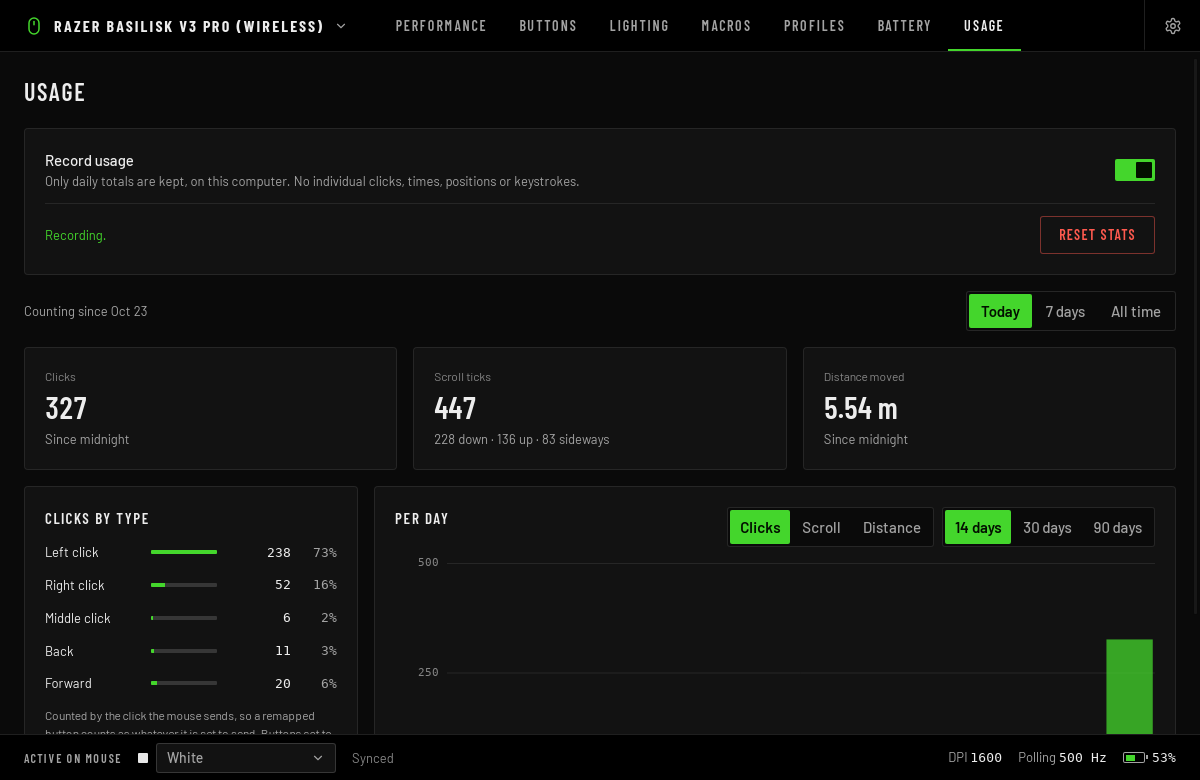Screen dimensions: 1200x780
Task: Show Distance in the Per Day chart
Action: [892, 527]
